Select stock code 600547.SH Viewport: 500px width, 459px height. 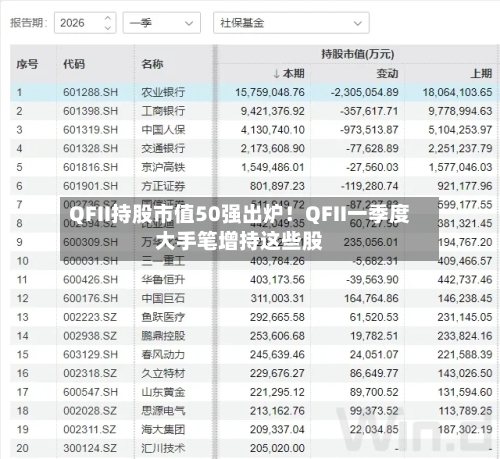(x=91, y=392)
